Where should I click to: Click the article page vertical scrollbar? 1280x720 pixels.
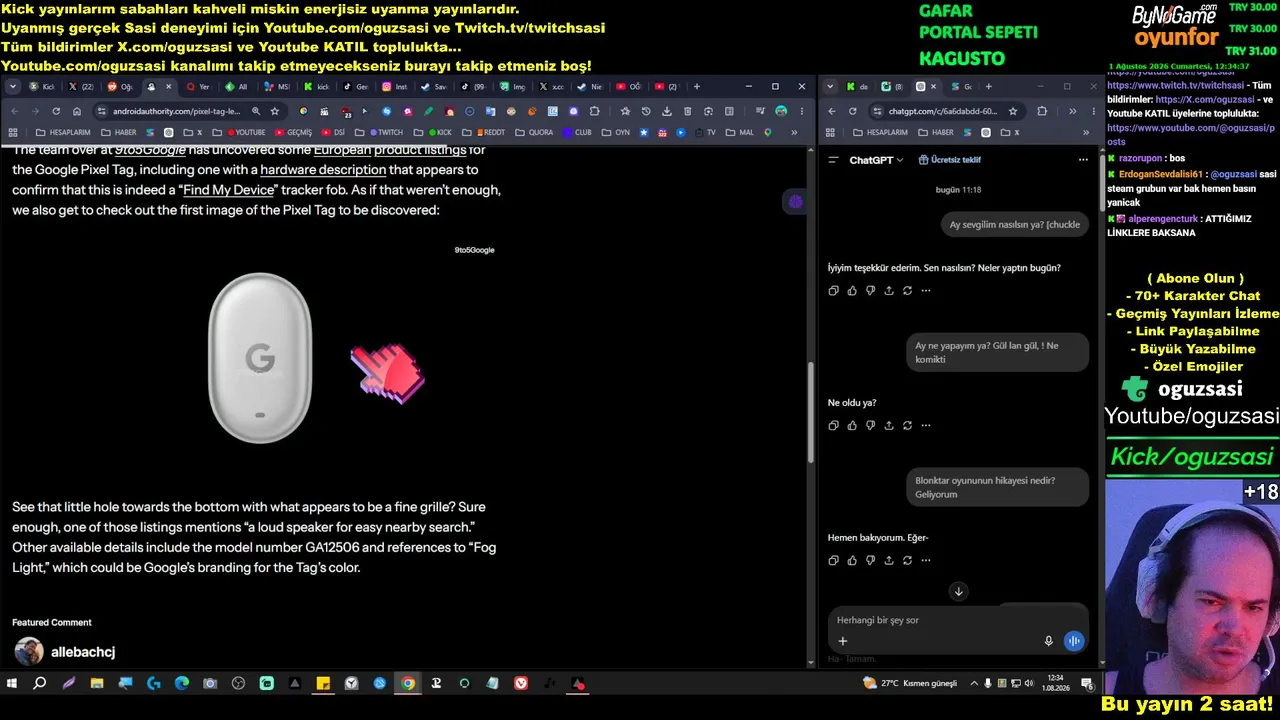(812, 410)
